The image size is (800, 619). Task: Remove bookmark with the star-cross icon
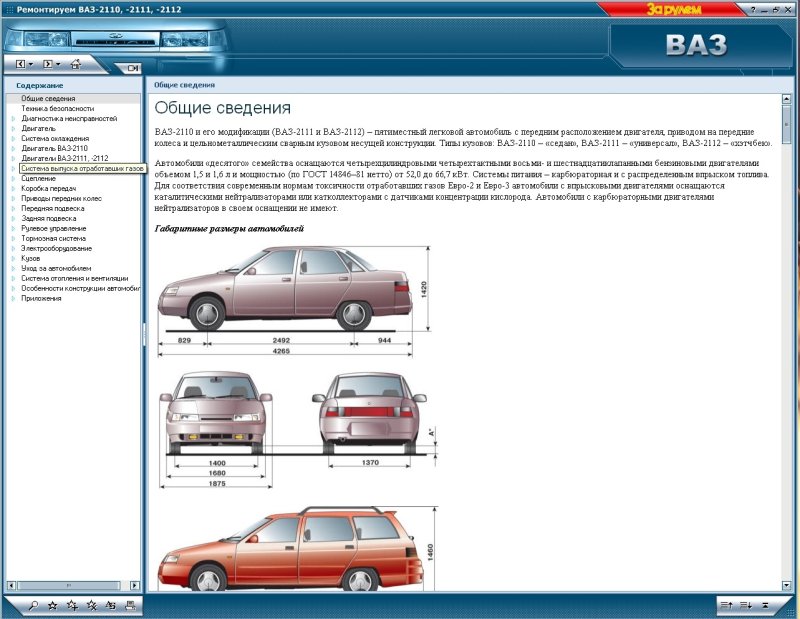tap(92, 606)
